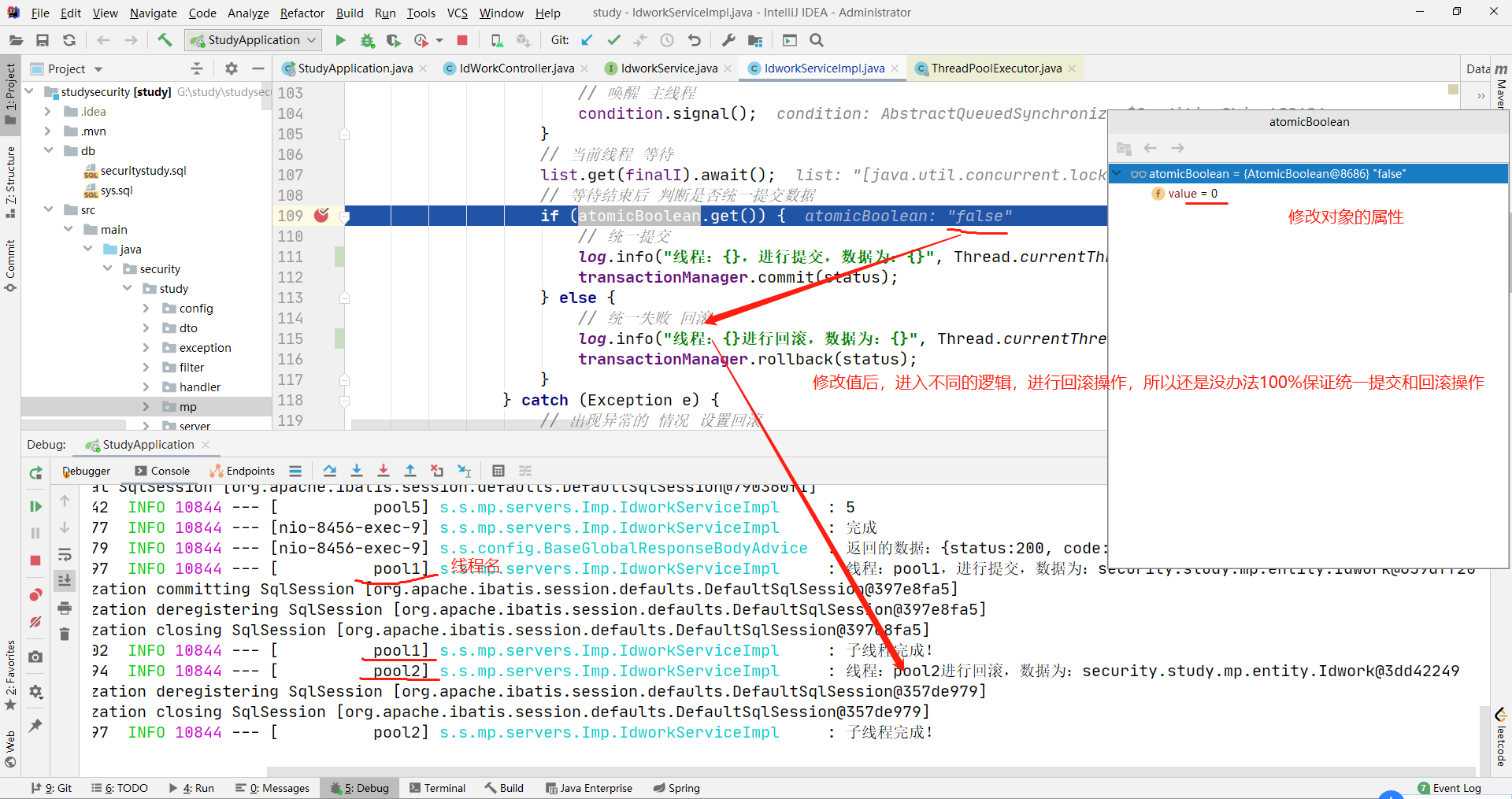The height and width of the screenshot is (799, 1512).
Task: Switch to IdWorkController.java tab
Action: pos(517,68)
